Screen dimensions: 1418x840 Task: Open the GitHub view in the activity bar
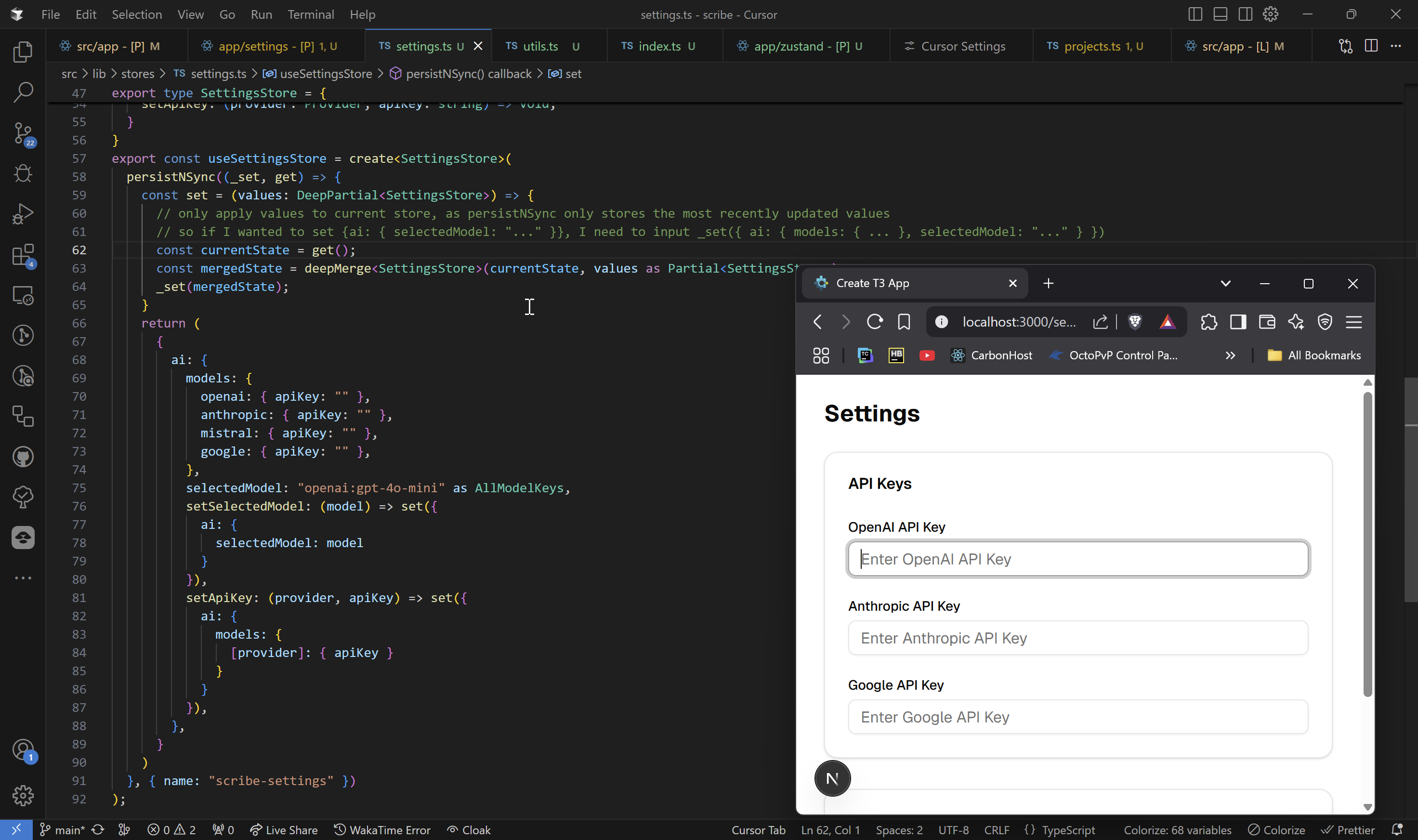[23, 457]
